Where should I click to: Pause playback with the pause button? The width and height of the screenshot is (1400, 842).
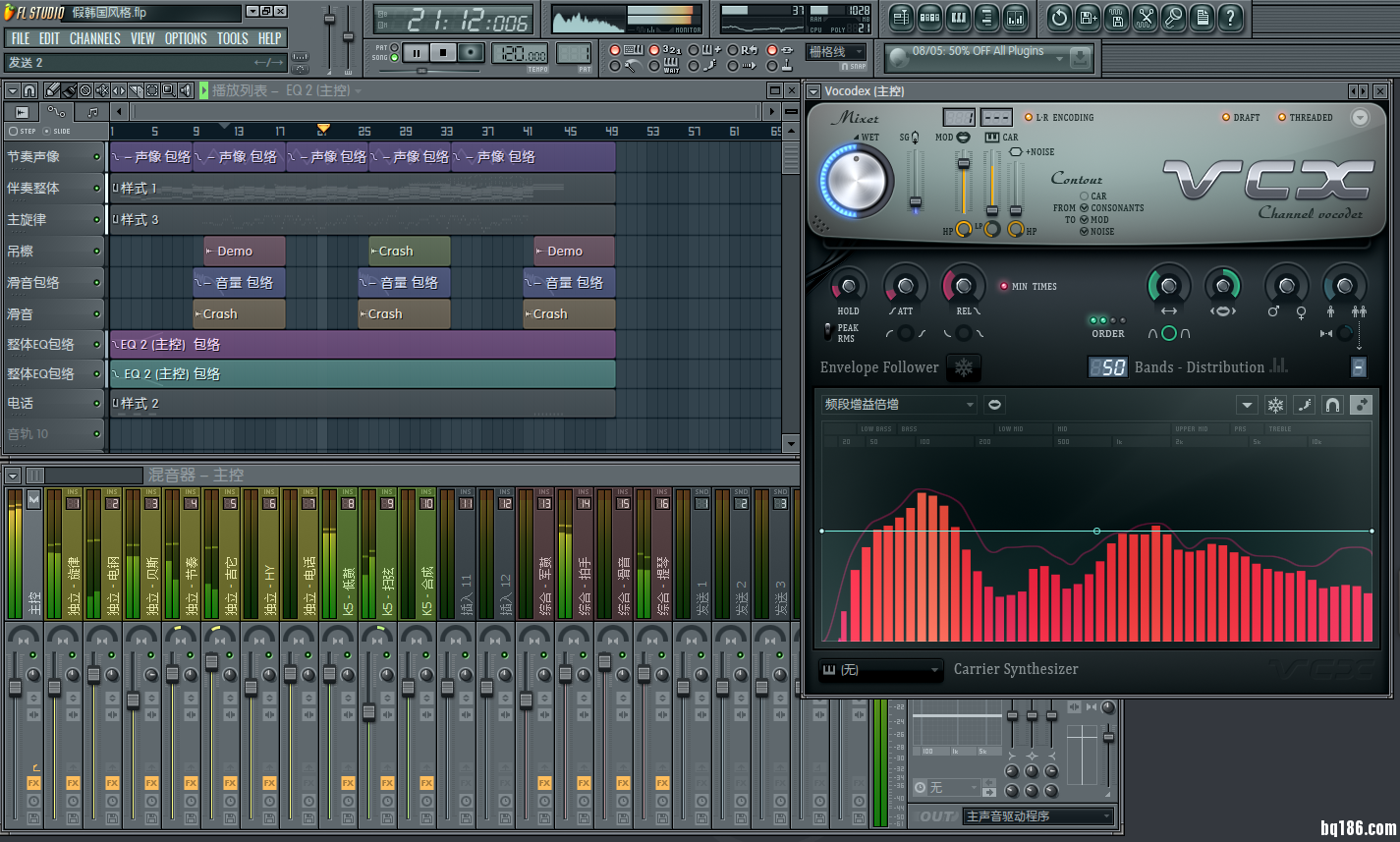pyautogui.click(x=415, y=53)
